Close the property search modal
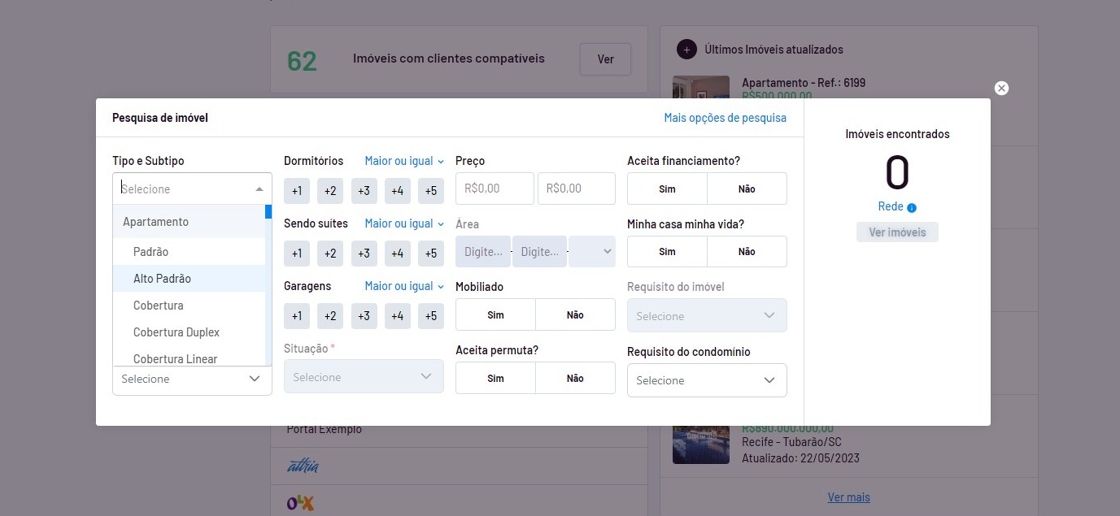The image size is (1120, 516). pos(1001,88)
